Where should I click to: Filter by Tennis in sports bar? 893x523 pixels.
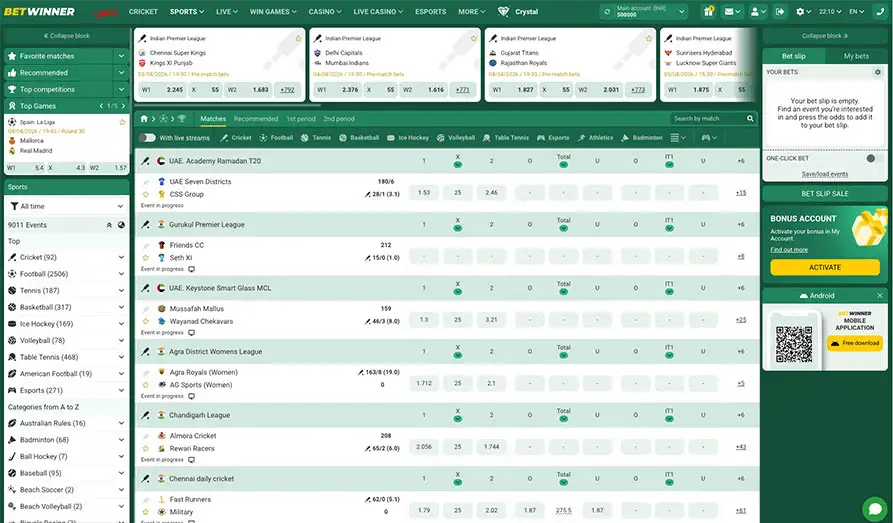(x=316, y=137)
